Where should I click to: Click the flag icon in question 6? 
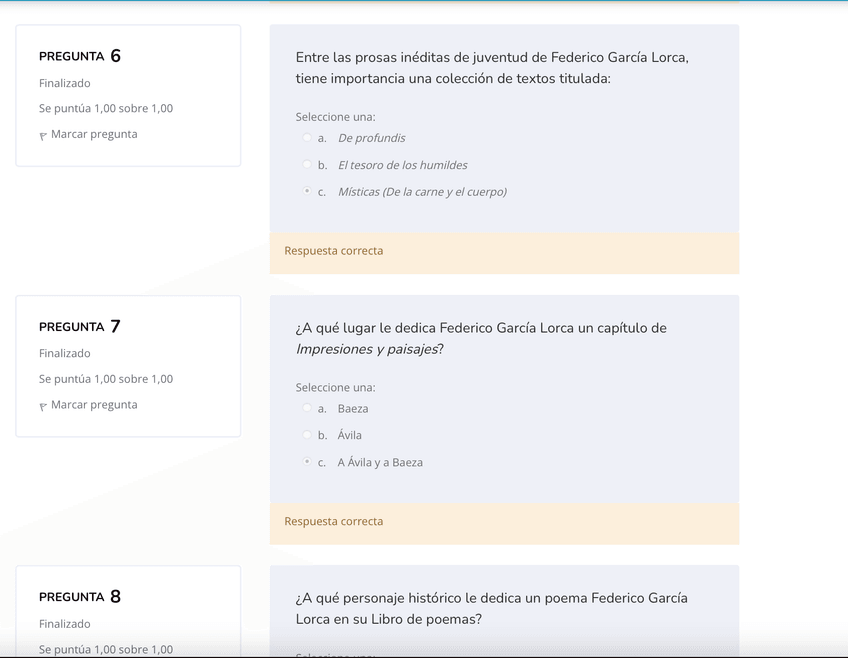point(43,136)
